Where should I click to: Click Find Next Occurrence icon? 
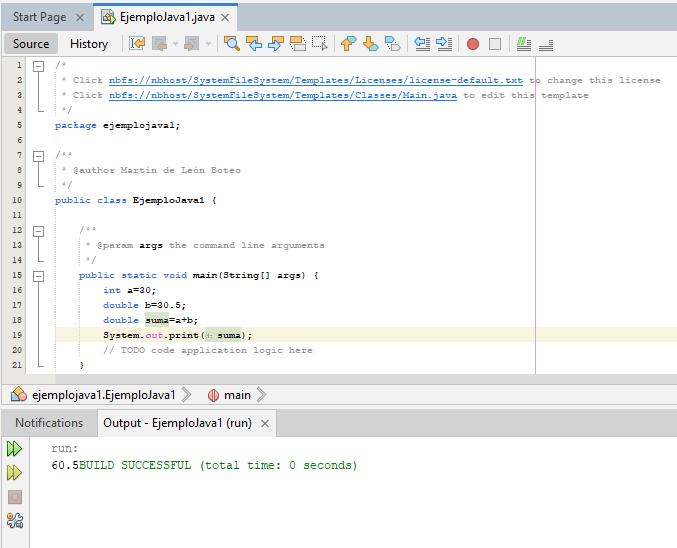coord(275,44)
